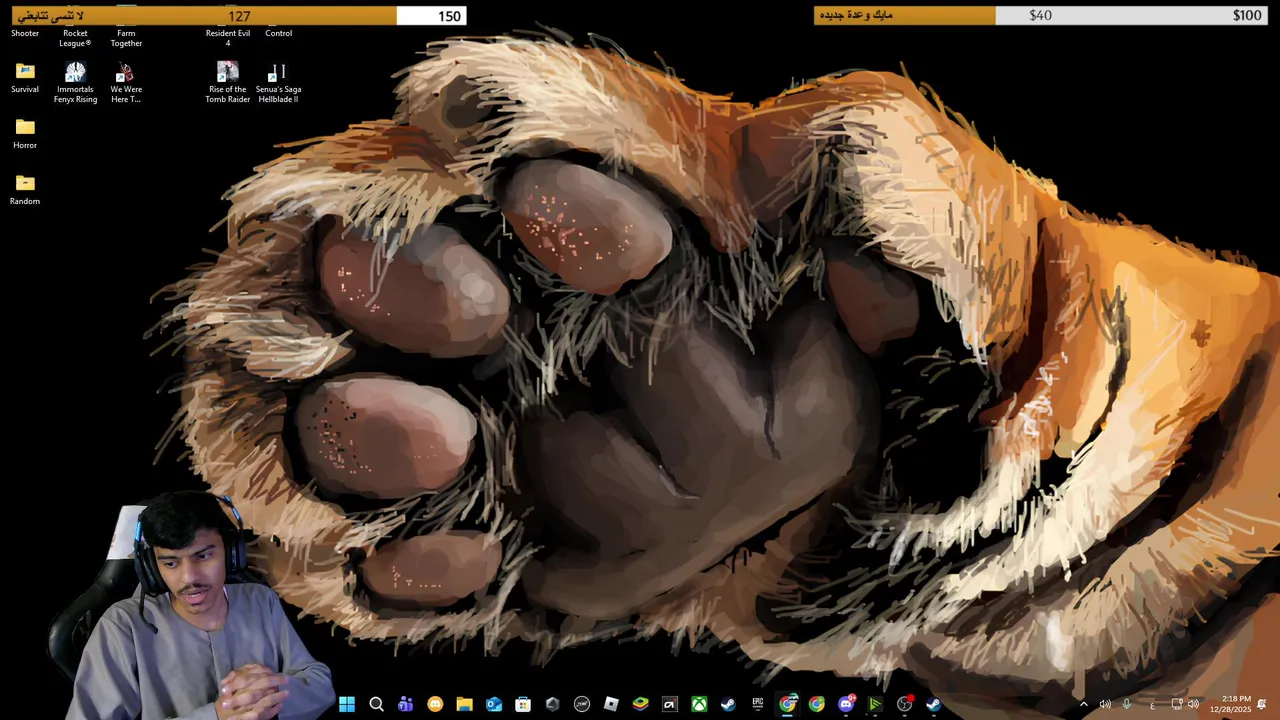Open Outlook from the taskbar
The image size is (1280, 720).
tap(493, 704)
